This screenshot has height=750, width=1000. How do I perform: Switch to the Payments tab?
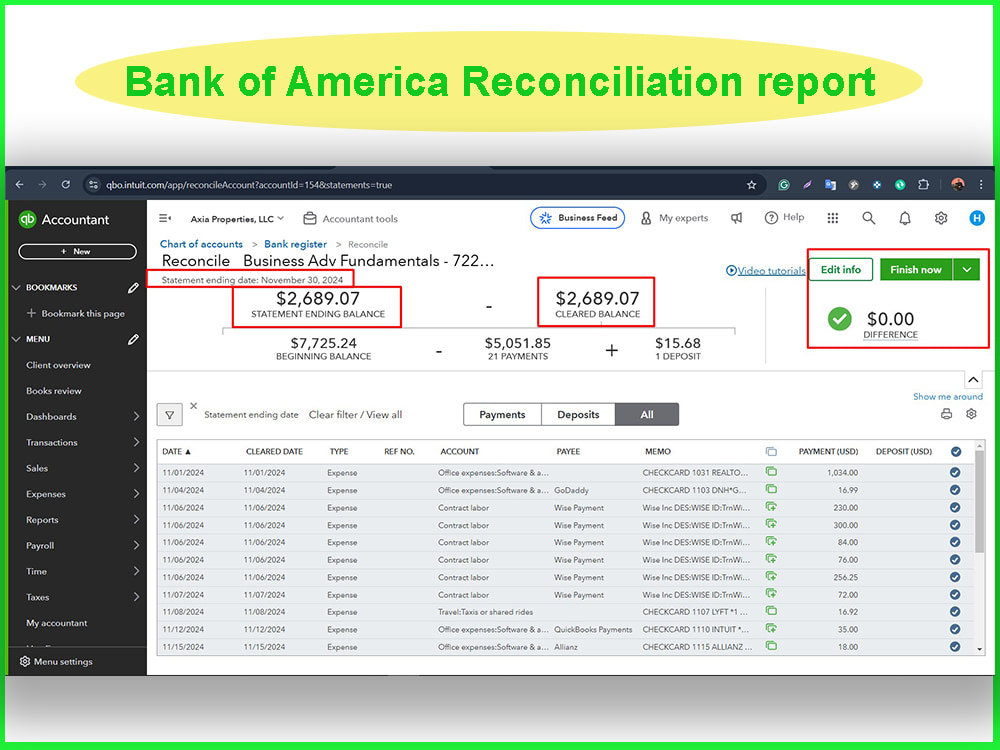point(502,415)
